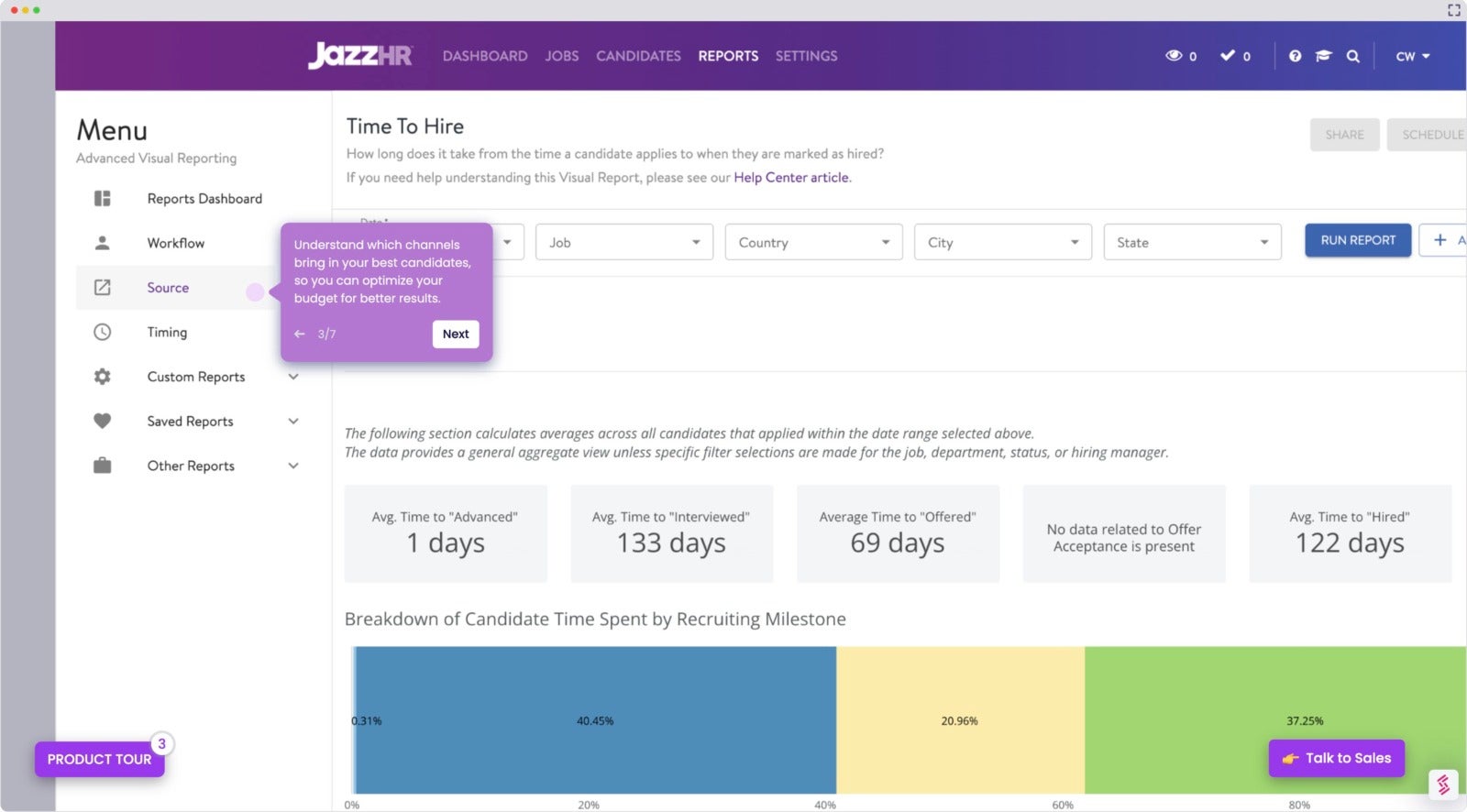Open the CW account menu
The image size is (1467, 812).
1413,56
